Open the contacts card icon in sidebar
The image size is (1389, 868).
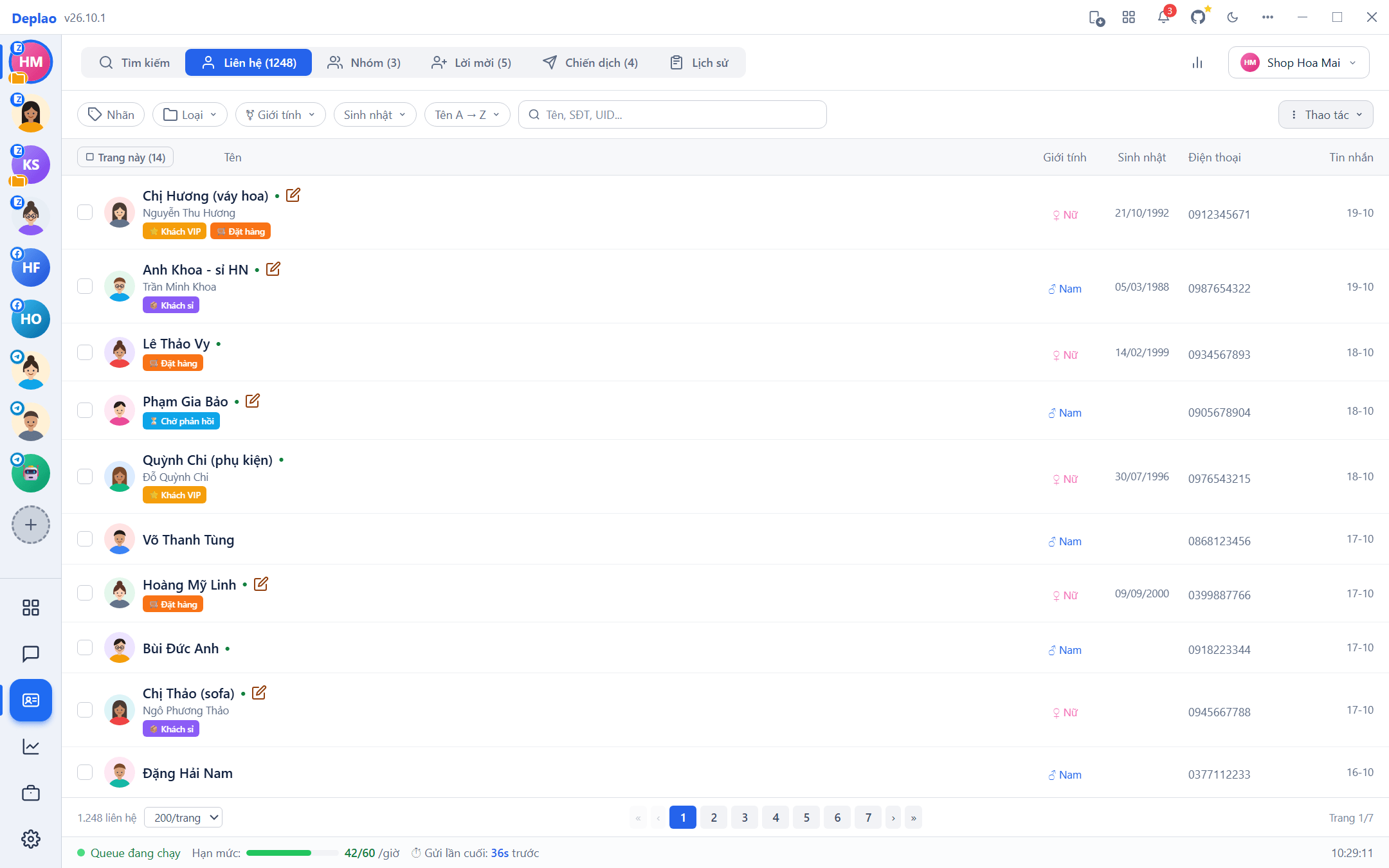click(x=31, y=700)
